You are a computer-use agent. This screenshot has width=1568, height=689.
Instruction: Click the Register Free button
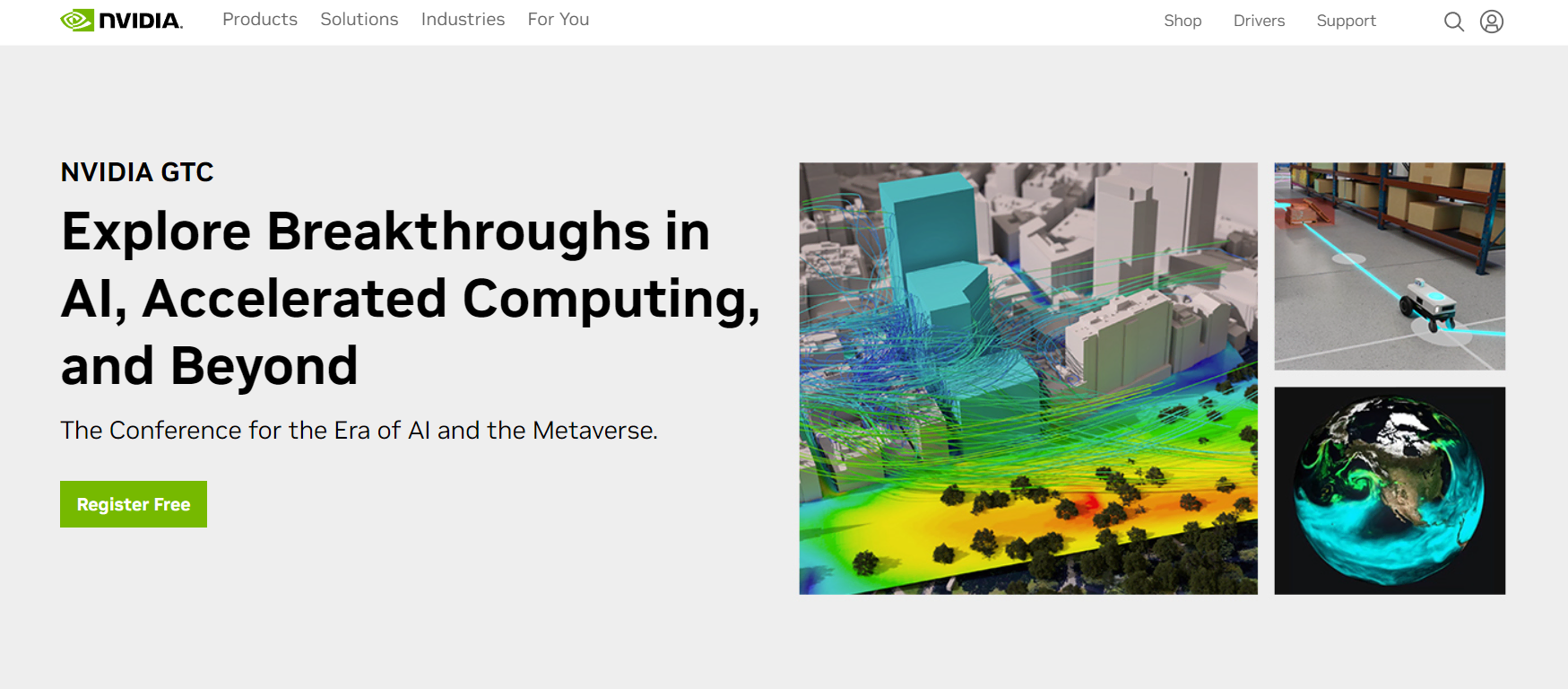134,504
